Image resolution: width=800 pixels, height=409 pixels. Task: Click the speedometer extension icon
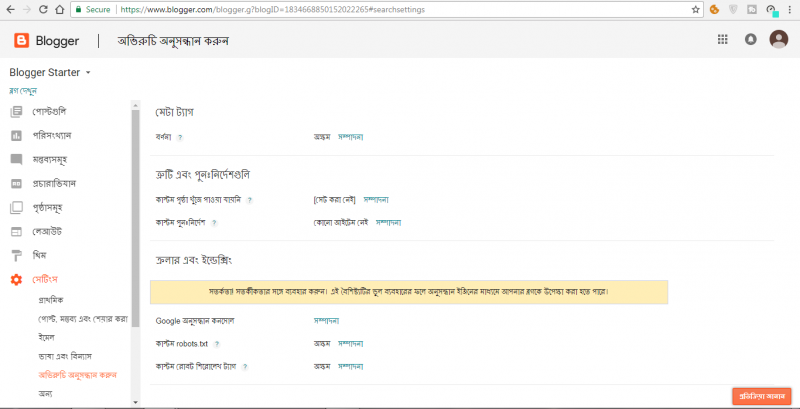[x=771, y=9]
